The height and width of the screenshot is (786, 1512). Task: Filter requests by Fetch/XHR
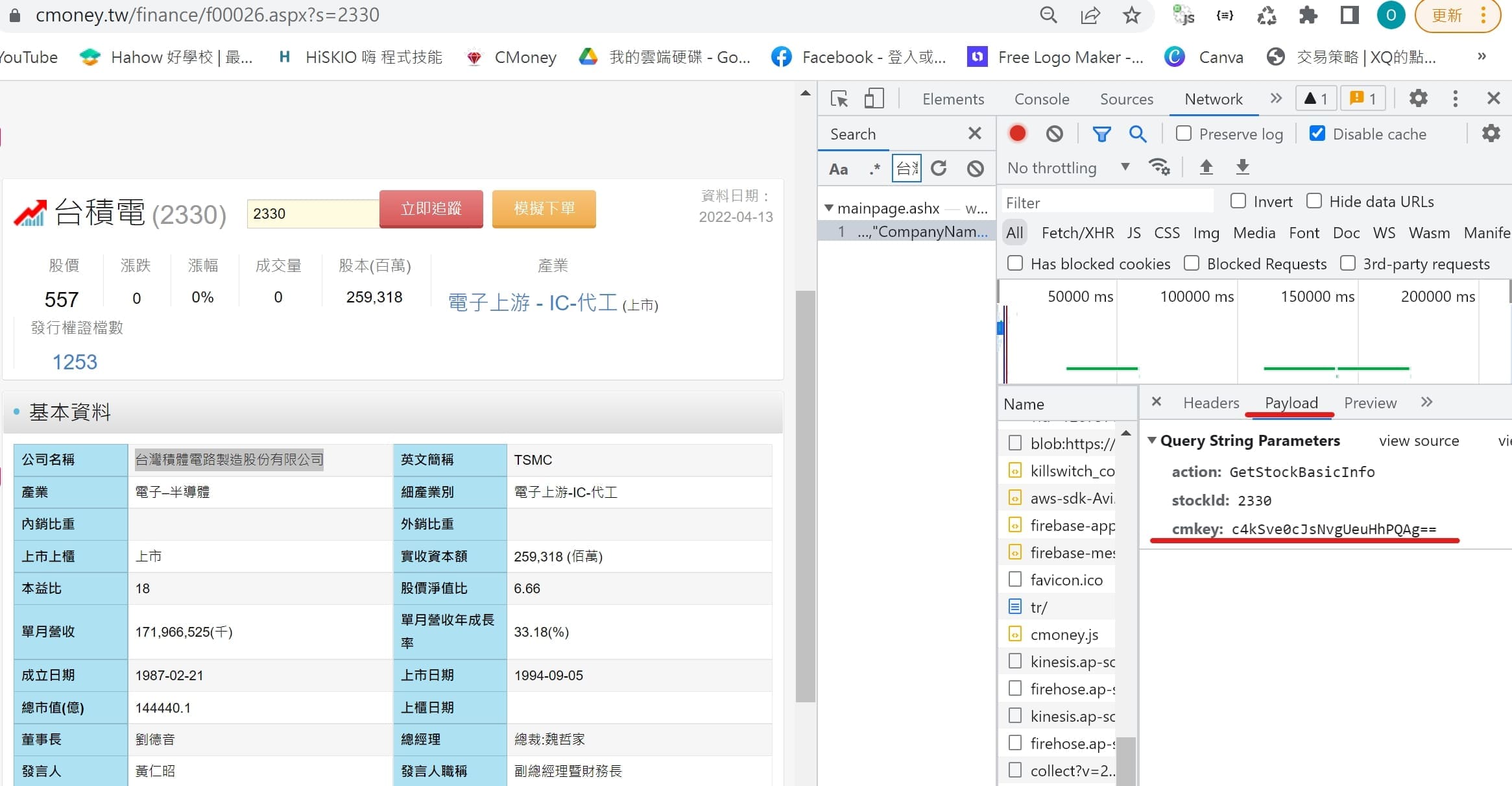1077,232
